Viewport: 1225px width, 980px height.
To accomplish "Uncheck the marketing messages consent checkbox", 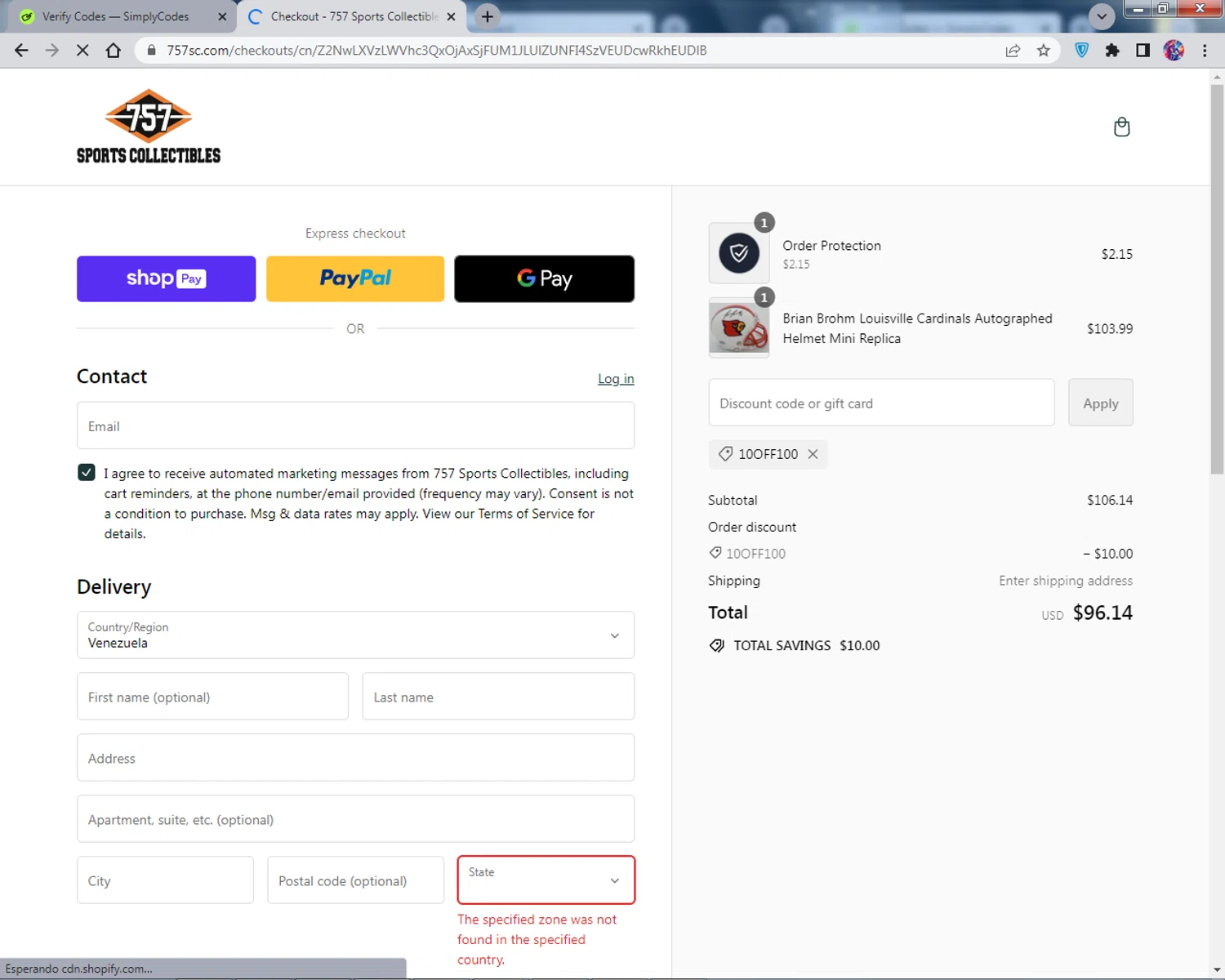I will coord(87,472).
